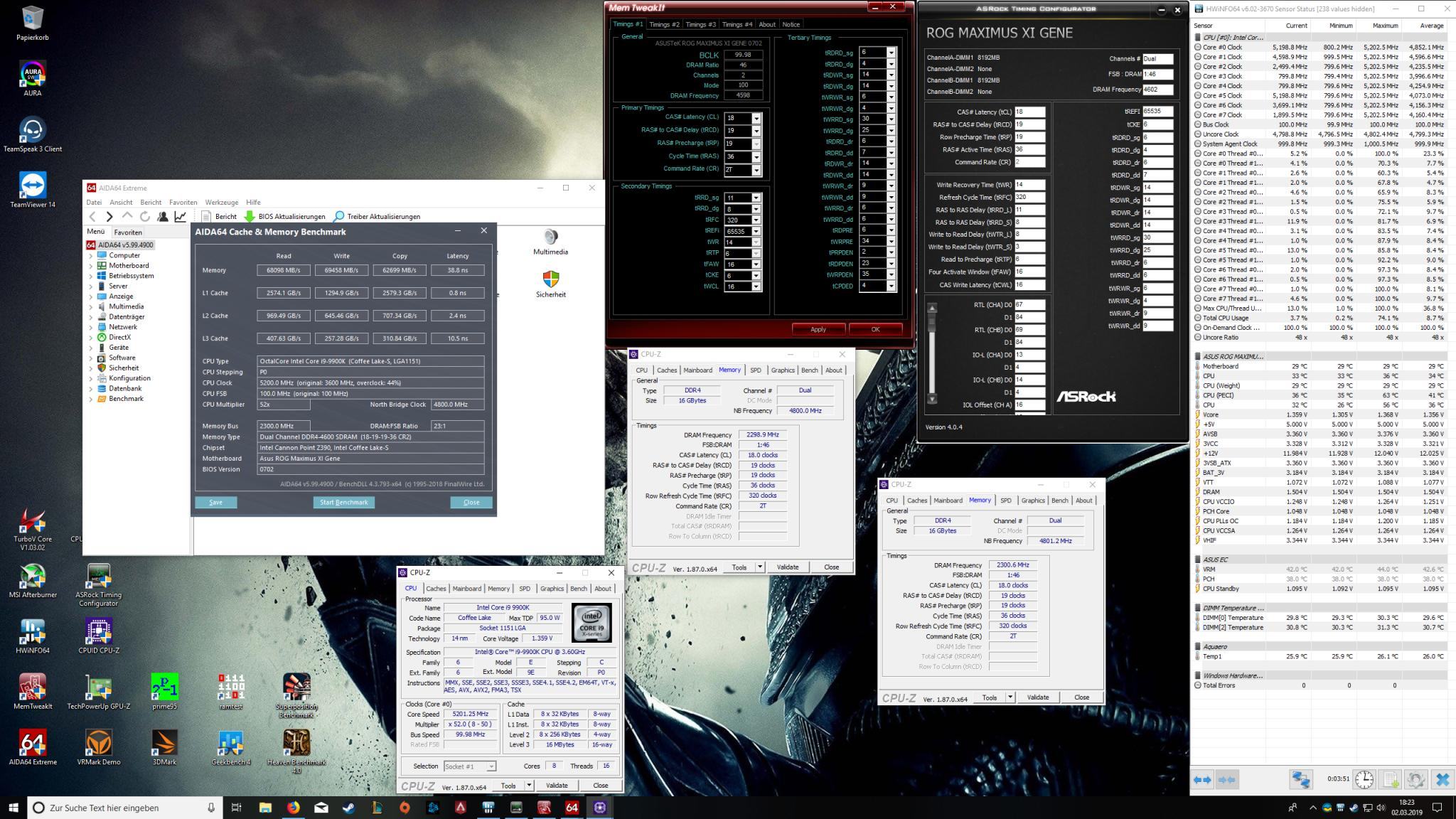Open tRDRD_sg dropdown in MemTweakIt tertiary timings
The height and width of the screenshot is (819, 1456).
[x=891, y=53]
